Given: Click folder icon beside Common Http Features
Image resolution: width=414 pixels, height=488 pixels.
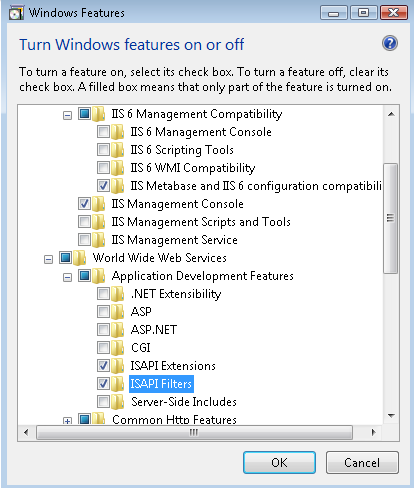Looking at the screenshot, I should point(99,418).
